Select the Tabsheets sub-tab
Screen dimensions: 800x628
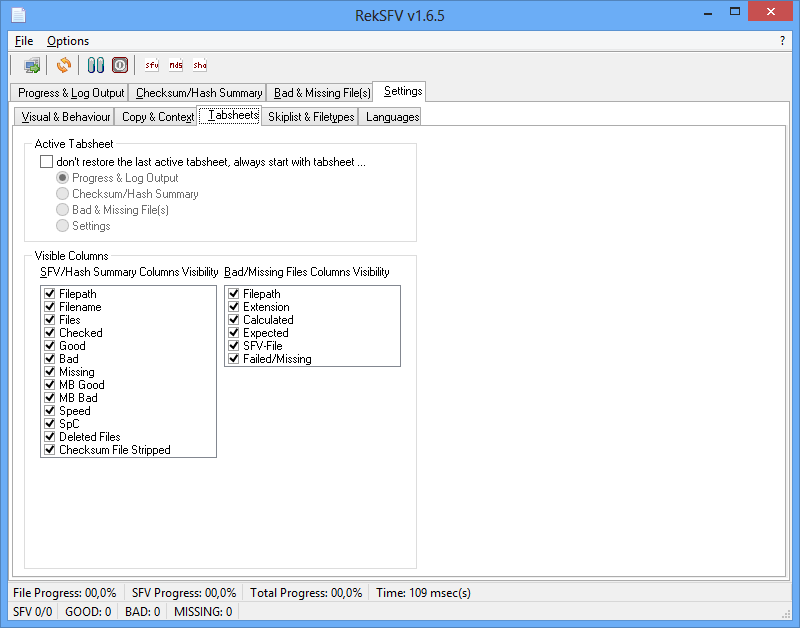[x=230, y=115]
